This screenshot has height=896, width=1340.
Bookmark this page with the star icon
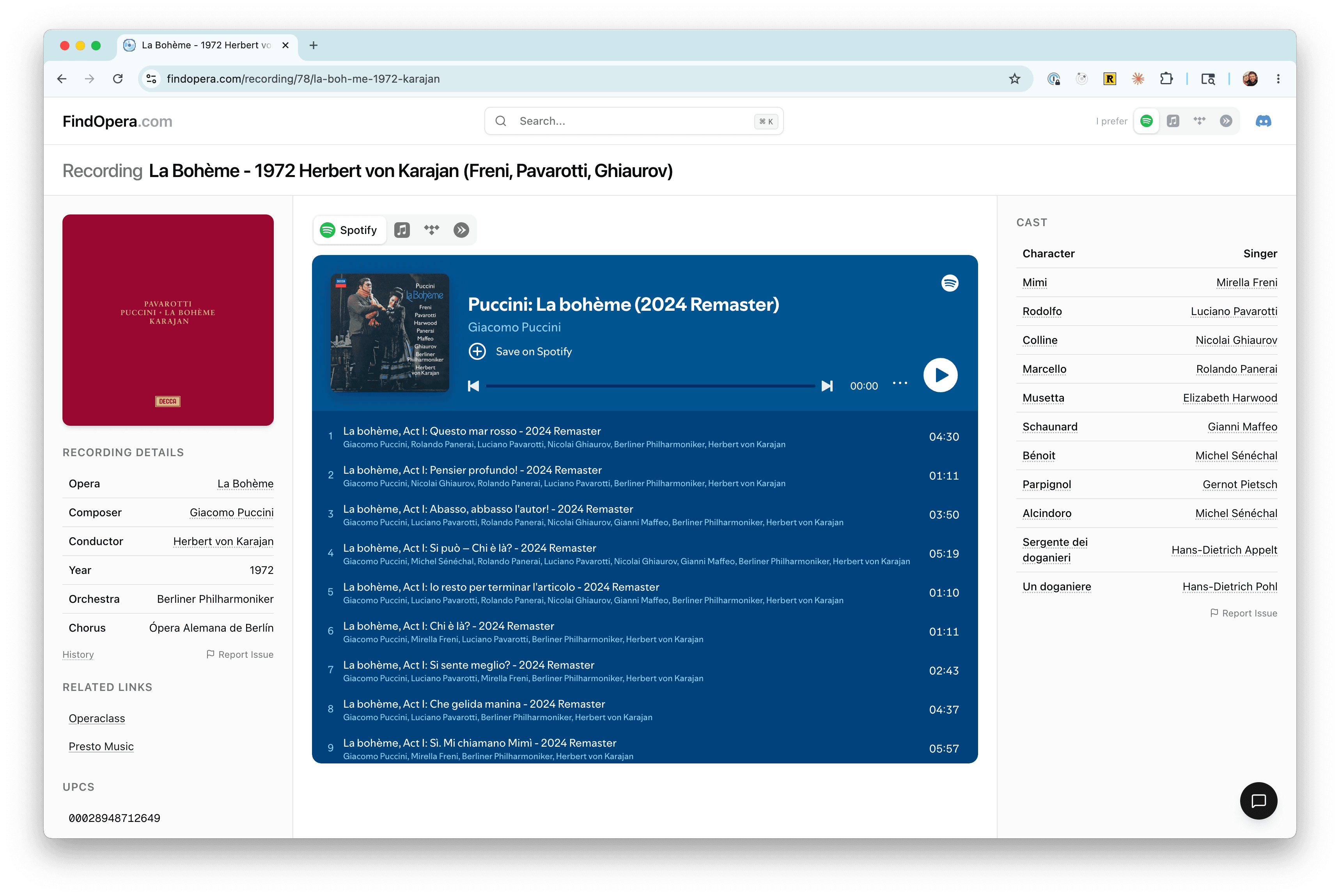click(x=1014, y=79)
